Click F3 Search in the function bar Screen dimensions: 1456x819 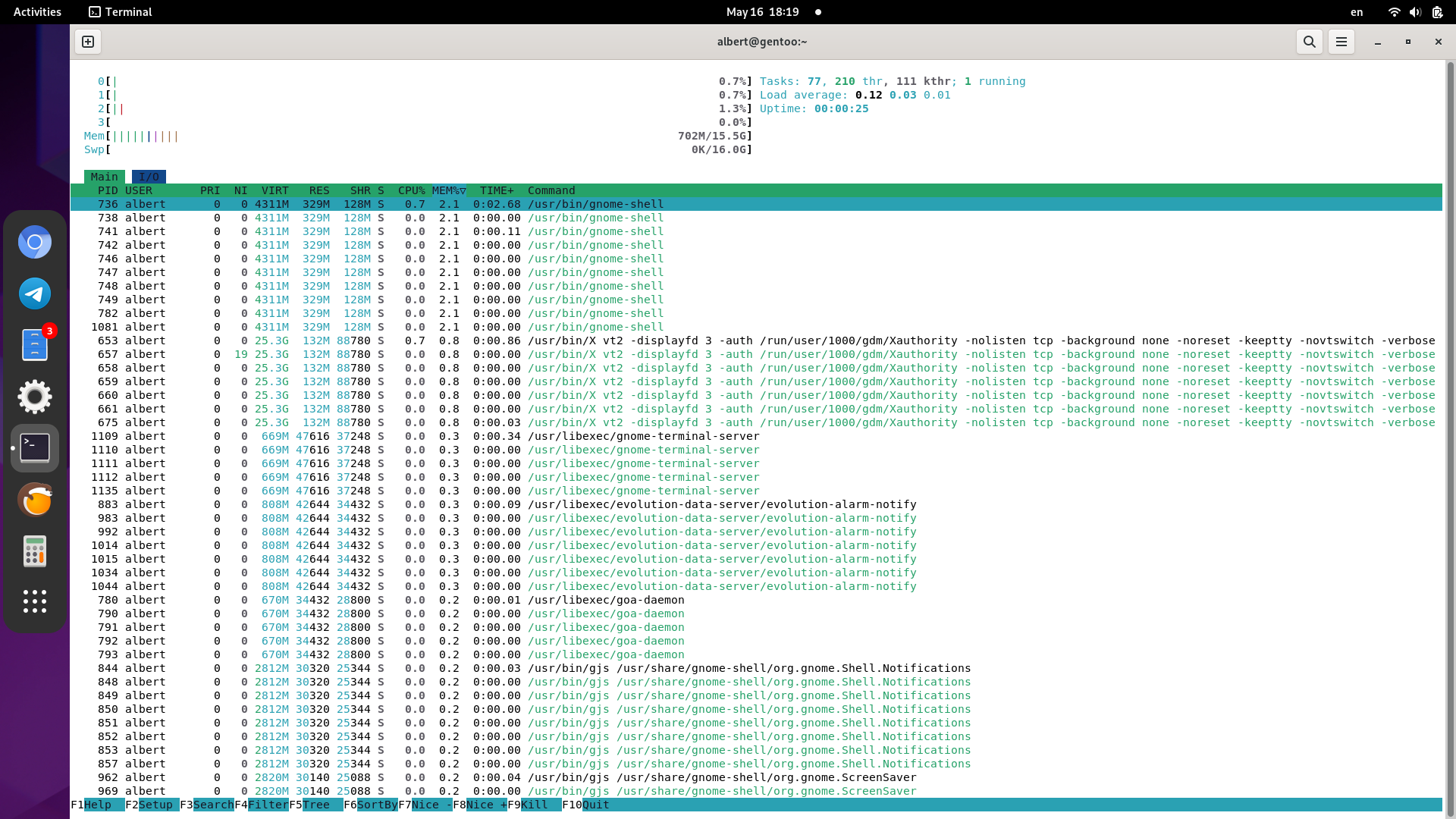pyautogui.click(x=207, y=805)
